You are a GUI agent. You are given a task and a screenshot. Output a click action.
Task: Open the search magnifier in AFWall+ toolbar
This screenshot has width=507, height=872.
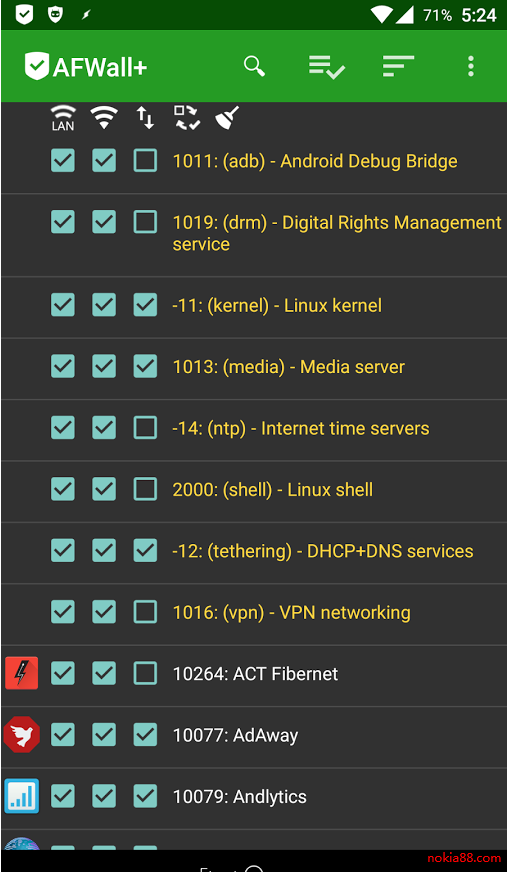click(254, 66)
